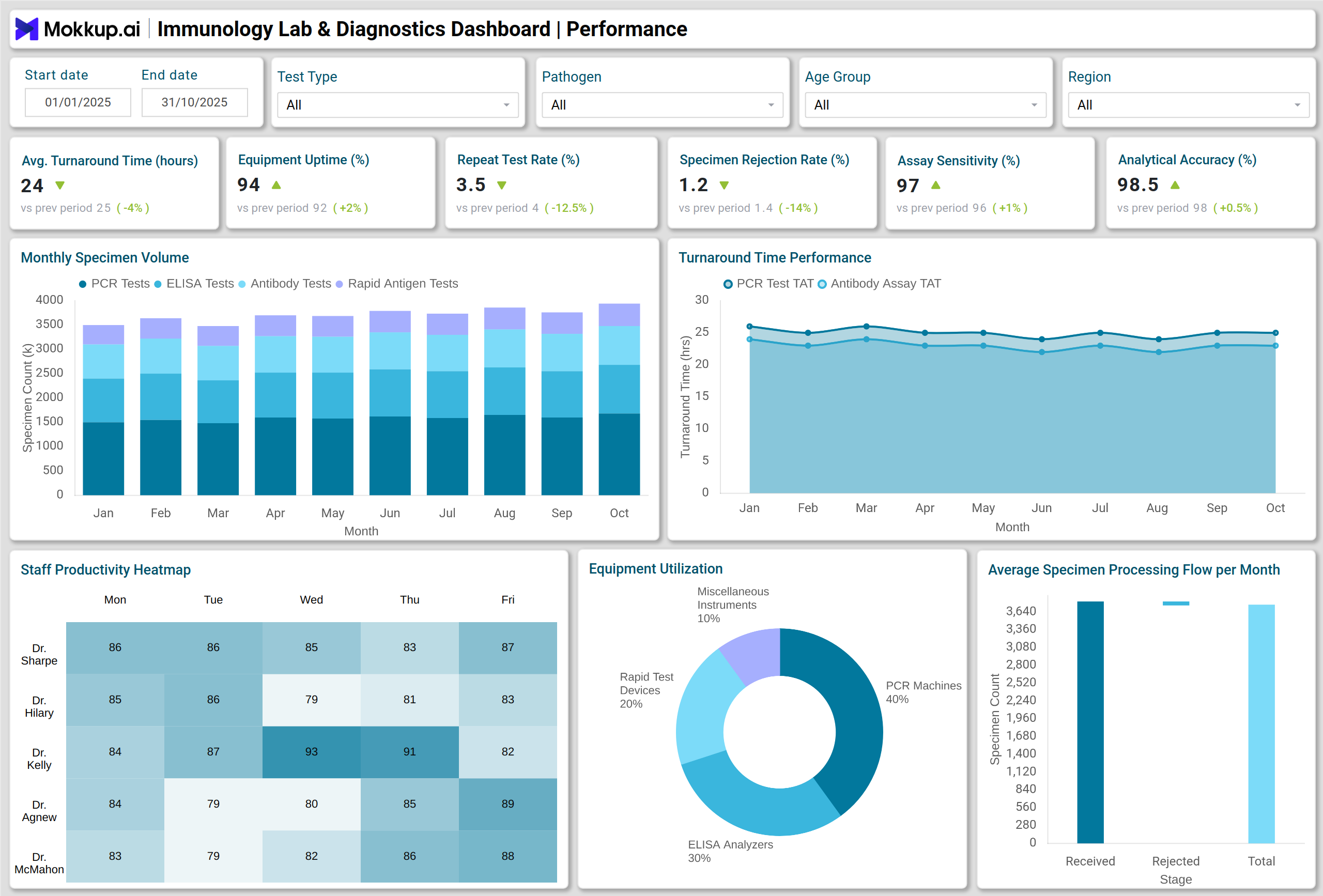Click the Mon column header in heatmap
The height and width of the screenshot is (896, 1323).
pyautogui.click(x=115, y=599)
